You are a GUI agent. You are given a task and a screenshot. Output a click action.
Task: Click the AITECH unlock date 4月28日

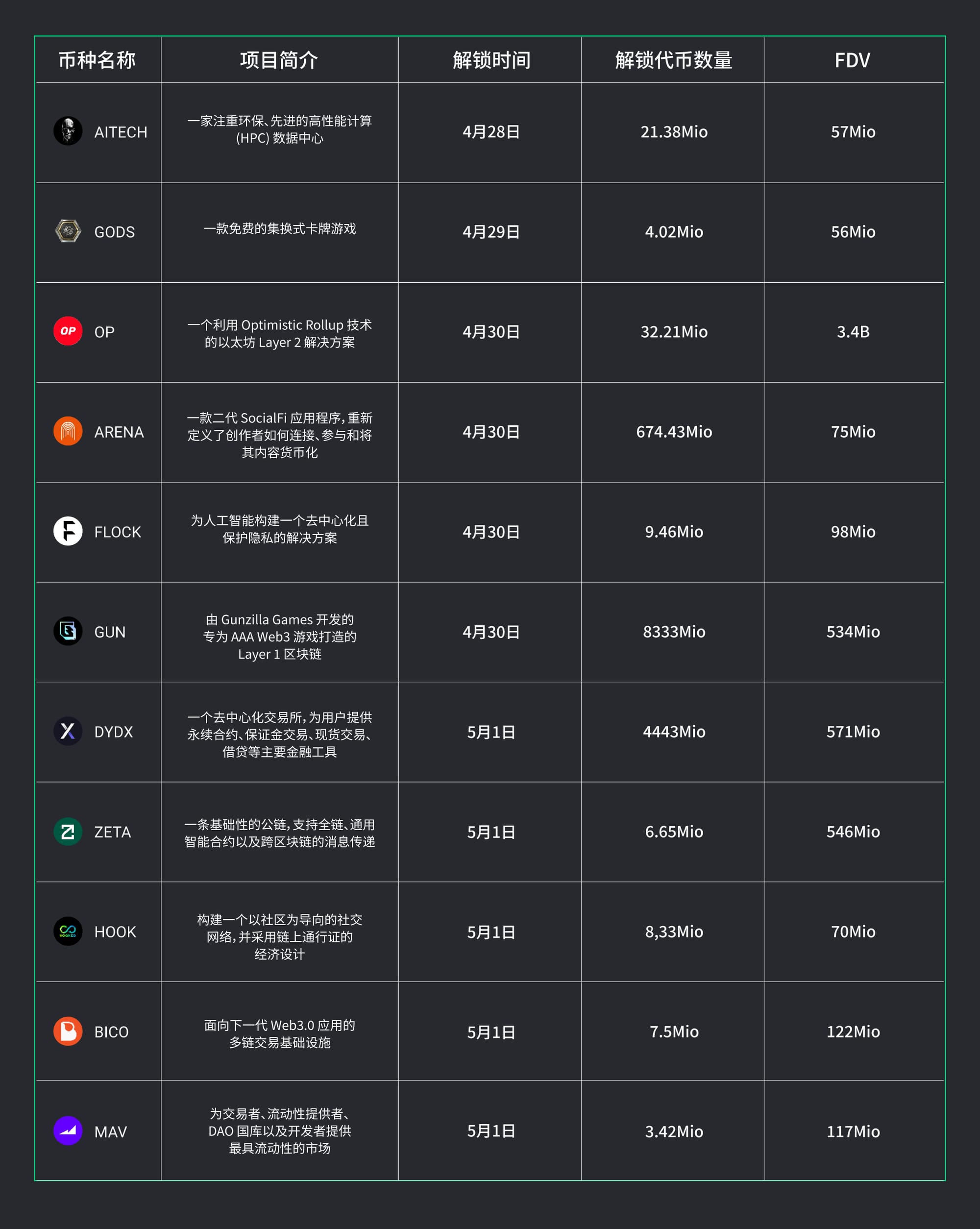[491, 132]
